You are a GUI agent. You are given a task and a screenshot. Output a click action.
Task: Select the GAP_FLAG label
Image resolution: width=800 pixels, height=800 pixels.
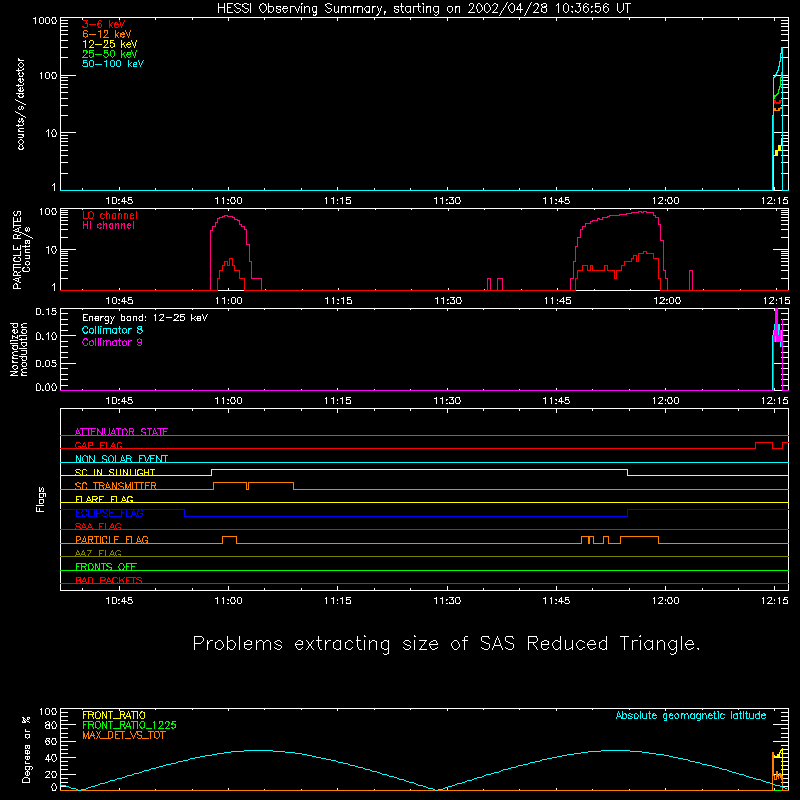(x=98, y=445)
